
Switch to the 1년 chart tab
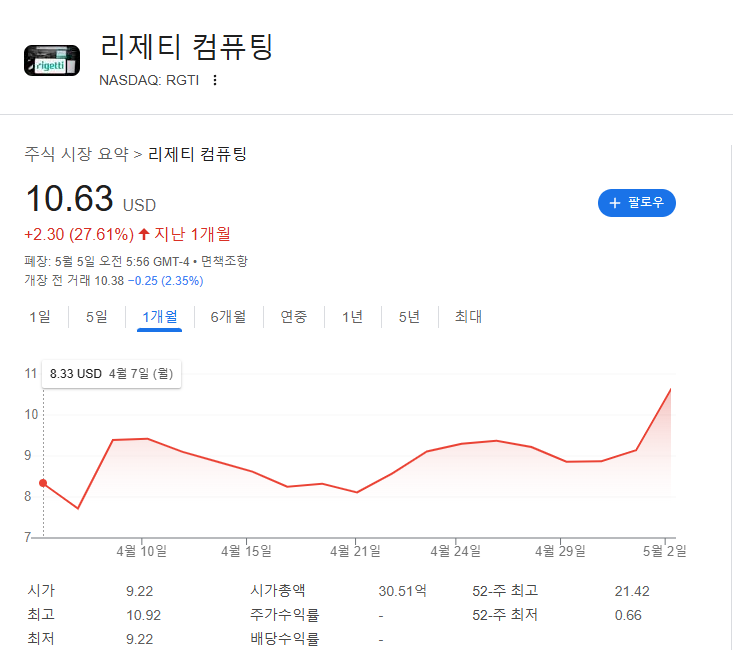352,317
